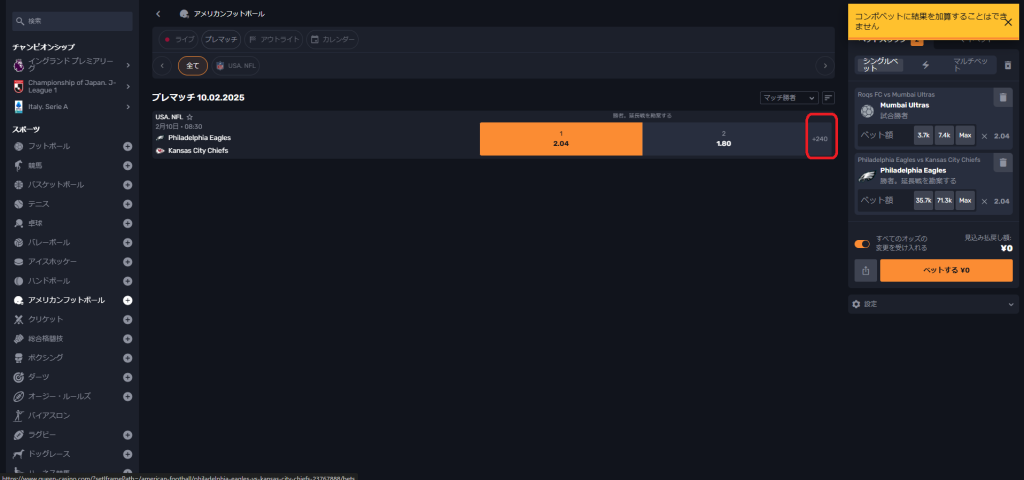Set Mumbai Ultras stake to 7.4k
Image resolution: width=1024 pixels, height=480 pixels.
(x=944, y=136)
